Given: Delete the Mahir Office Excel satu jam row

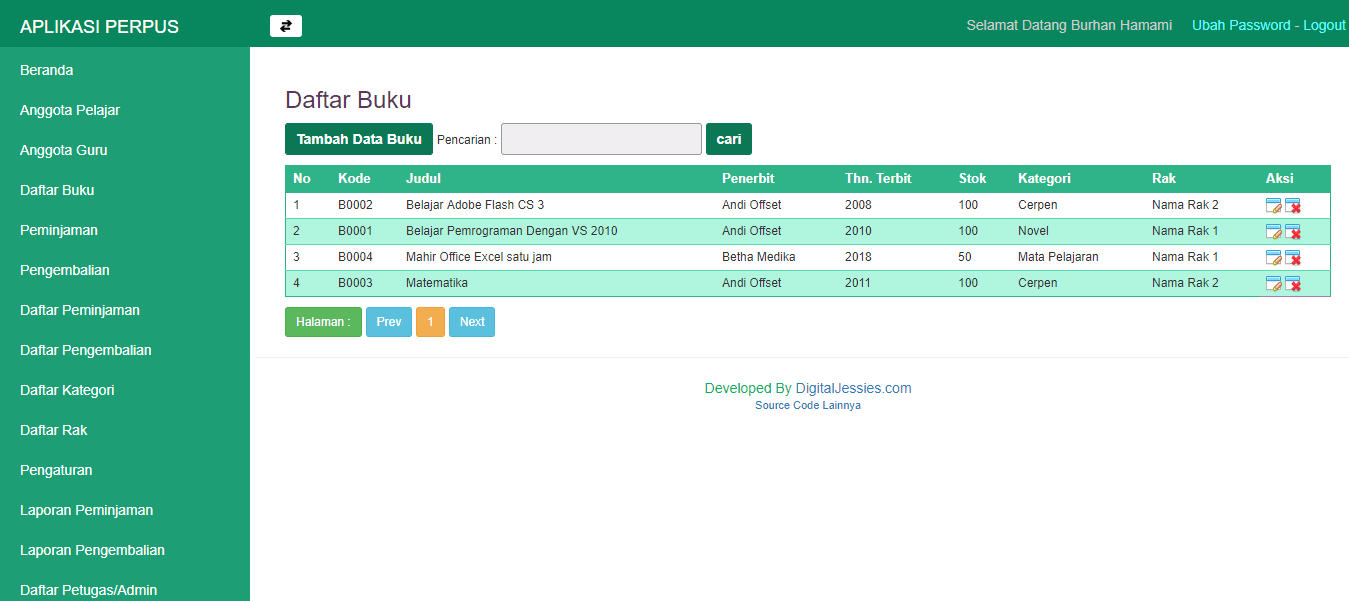Looking at the screenshot, I should (x=1293, y=258).
